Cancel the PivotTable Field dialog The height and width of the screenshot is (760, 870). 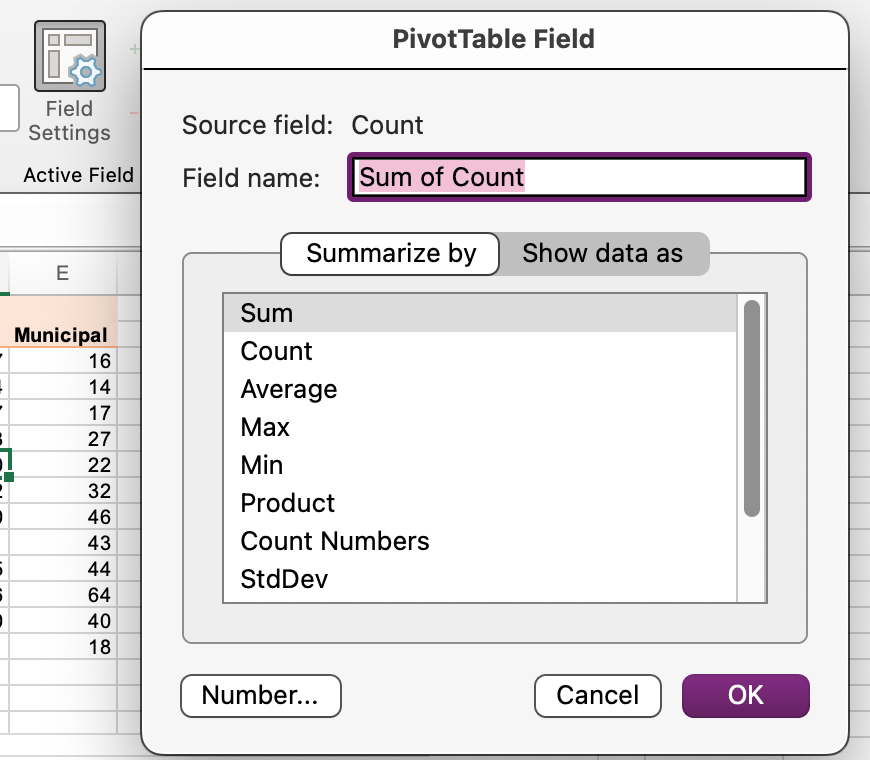pyautogui.click(x=598, y=696)
